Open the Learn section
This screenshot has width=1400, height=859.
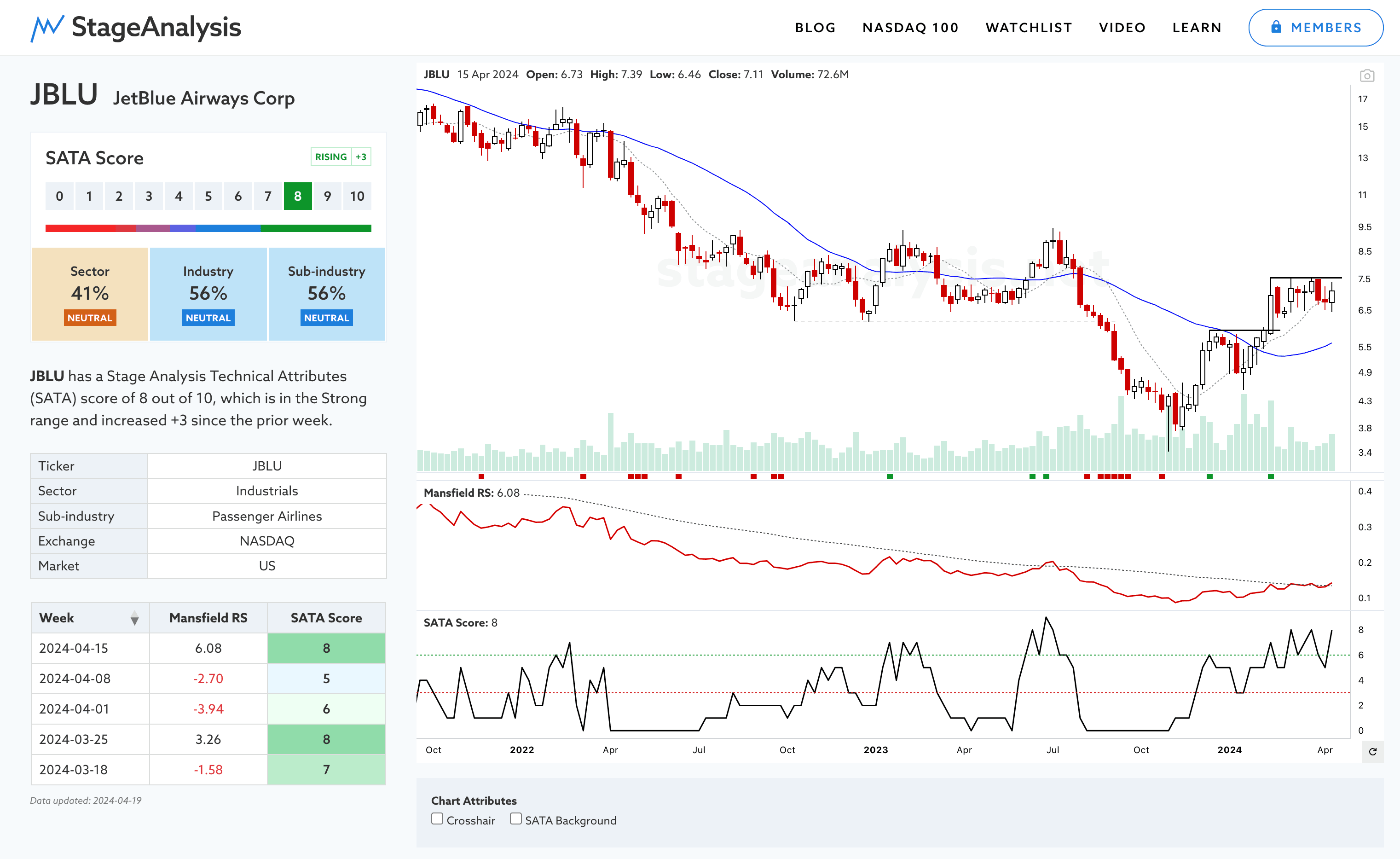[x=1197, y=27]
